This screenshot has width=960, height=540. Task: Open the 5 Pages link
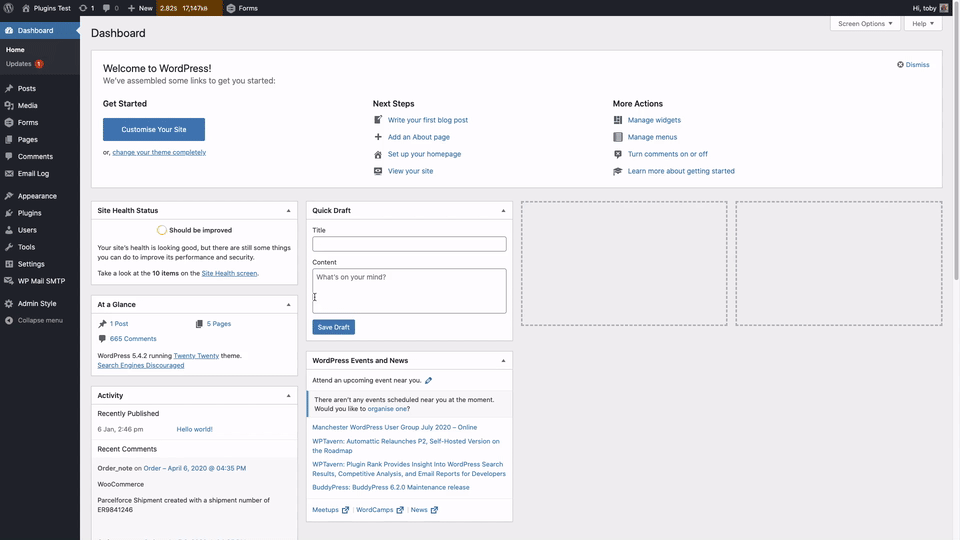(x=219, y=324)
